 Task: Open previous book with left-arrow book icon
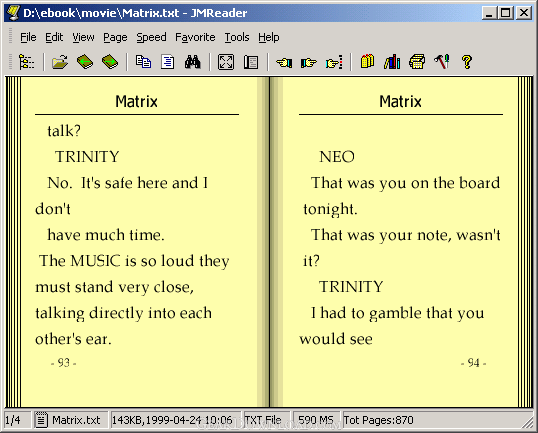tap(85, 62)
